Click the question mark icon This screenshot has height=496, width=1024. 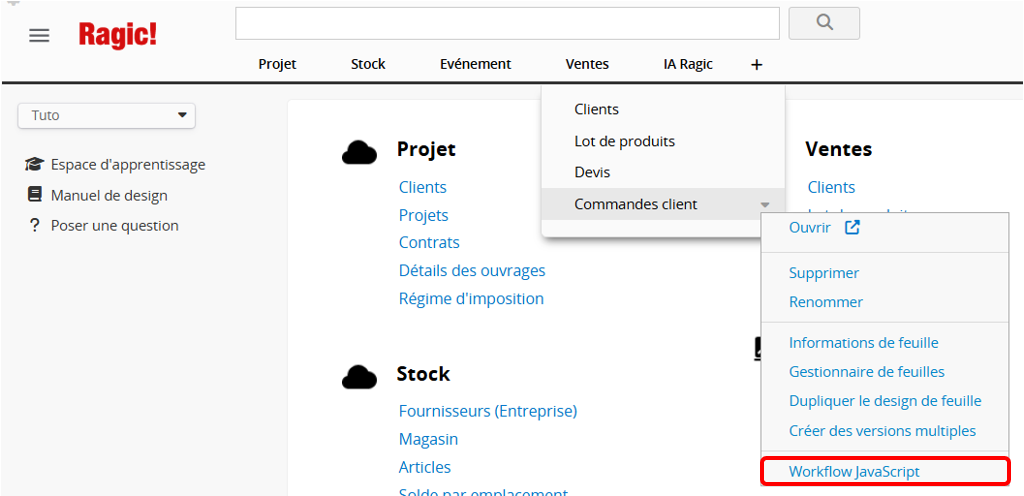[x=35, y=226]
